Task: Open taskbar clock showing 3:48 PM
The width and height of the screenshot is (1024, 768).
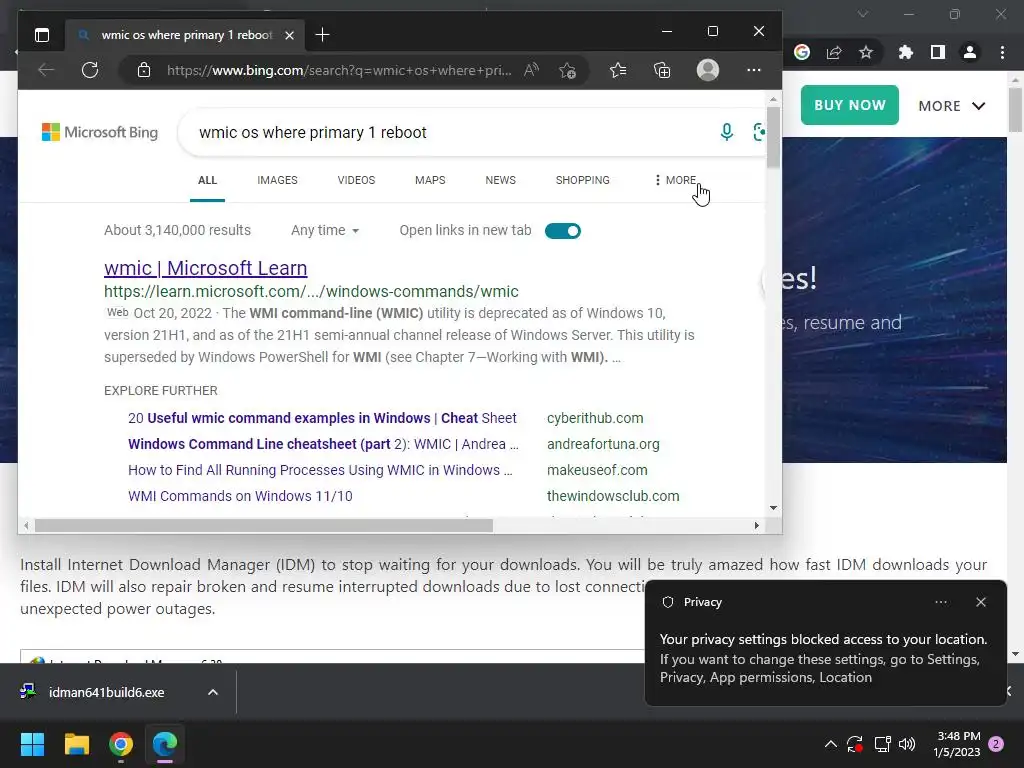Action: (957, 744)
